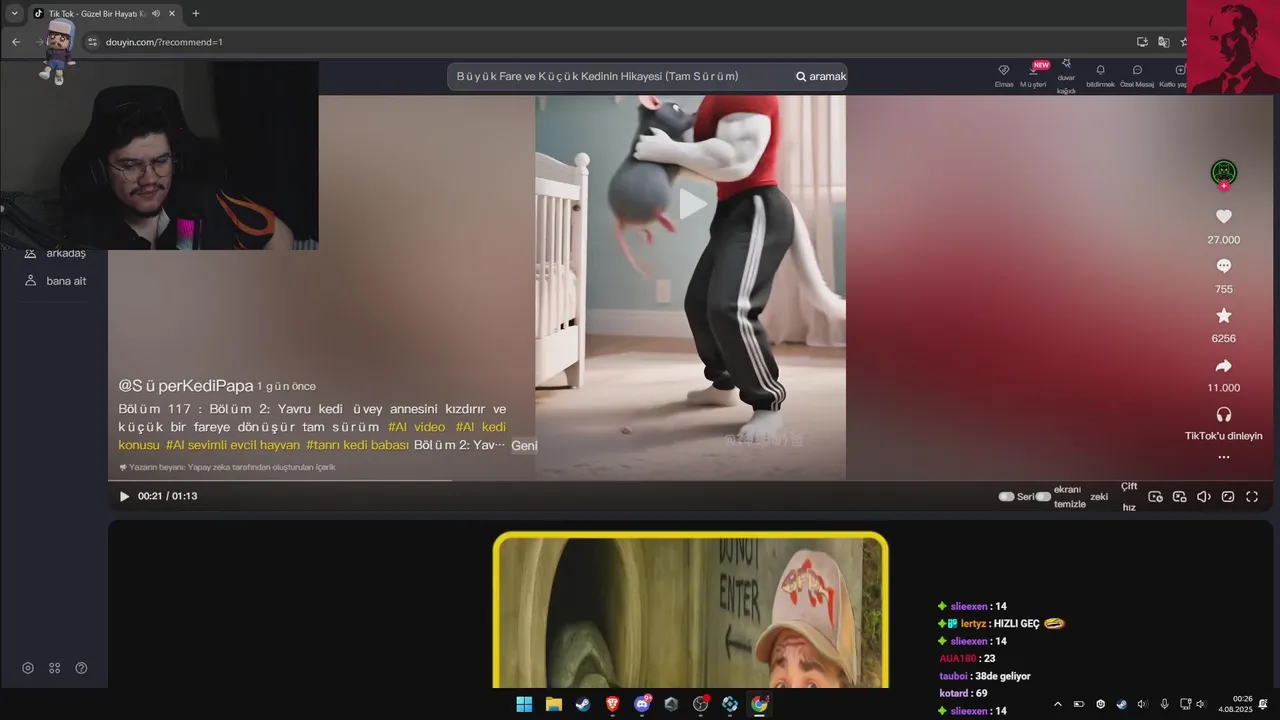Open a new browser tab
This screenshot has width=1280, height=720.
[x=196, y=13]
